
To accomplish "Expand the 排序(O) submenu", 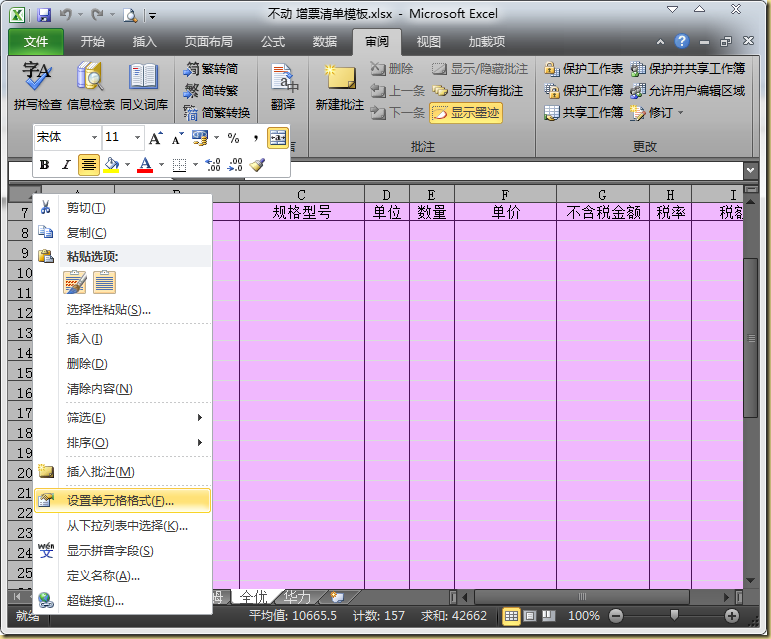I will pyautogui.click(x=123, y=443).
